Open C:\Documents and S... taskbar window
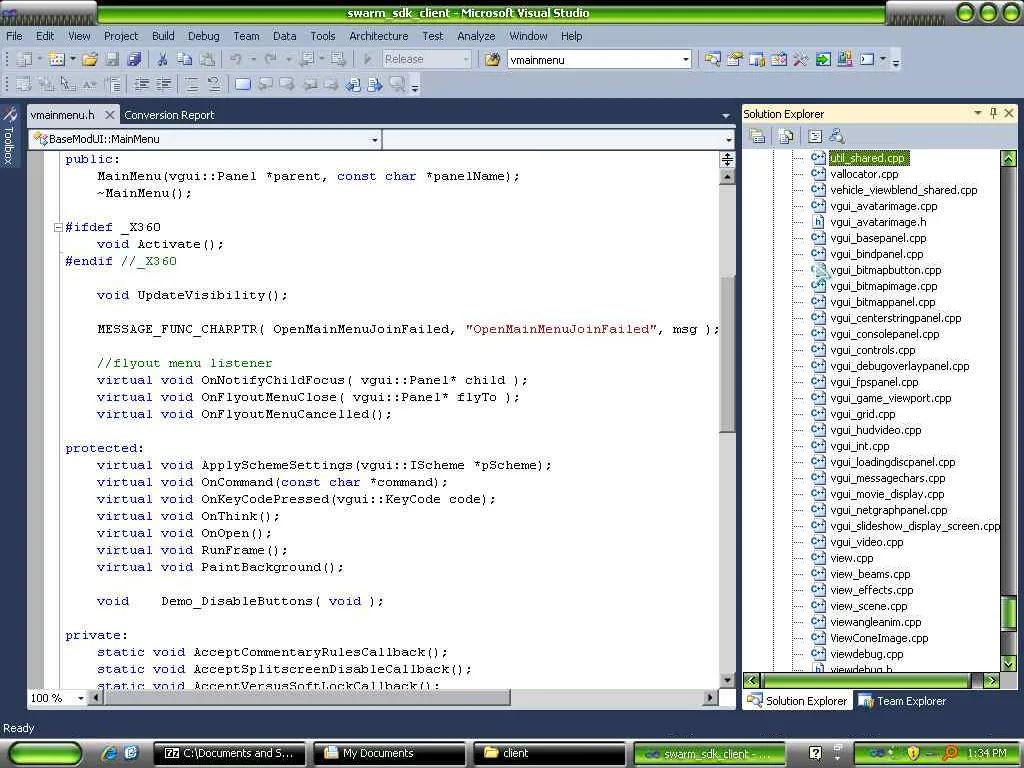1024x768 pixels. [x=229, y=754]
